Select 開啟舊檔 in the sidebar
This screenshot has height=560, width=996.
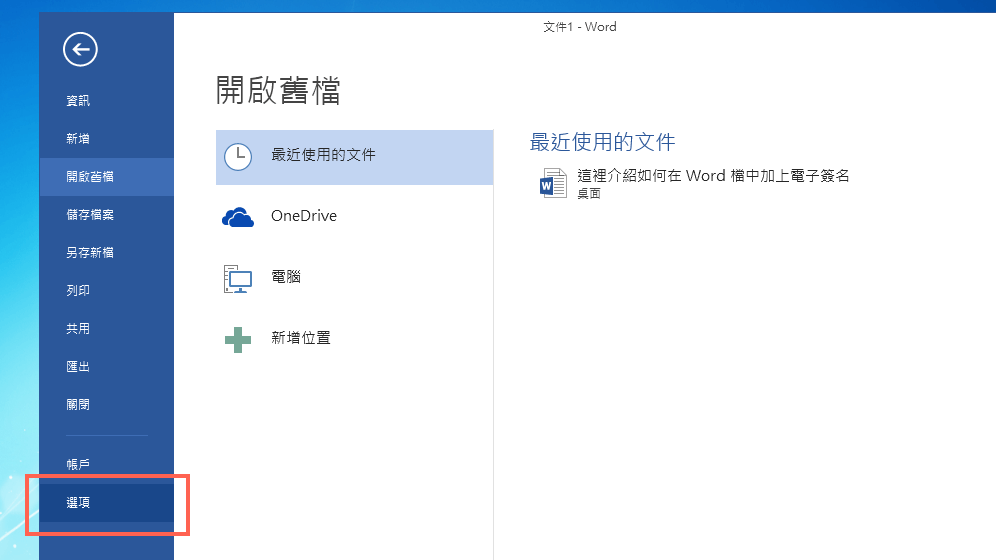[x=107, y=177]
